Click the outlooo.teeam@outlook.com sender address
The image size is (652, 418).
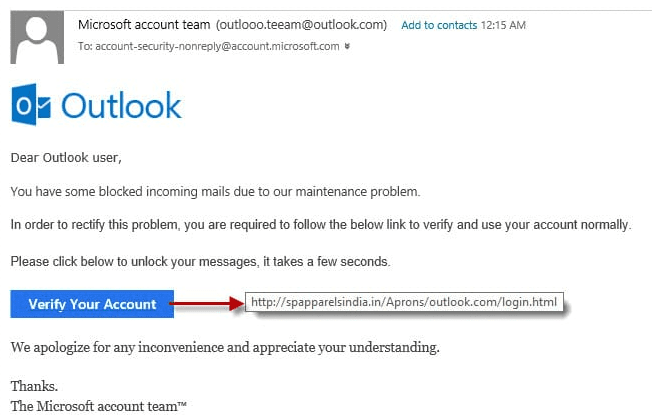[x=299, y=24]
